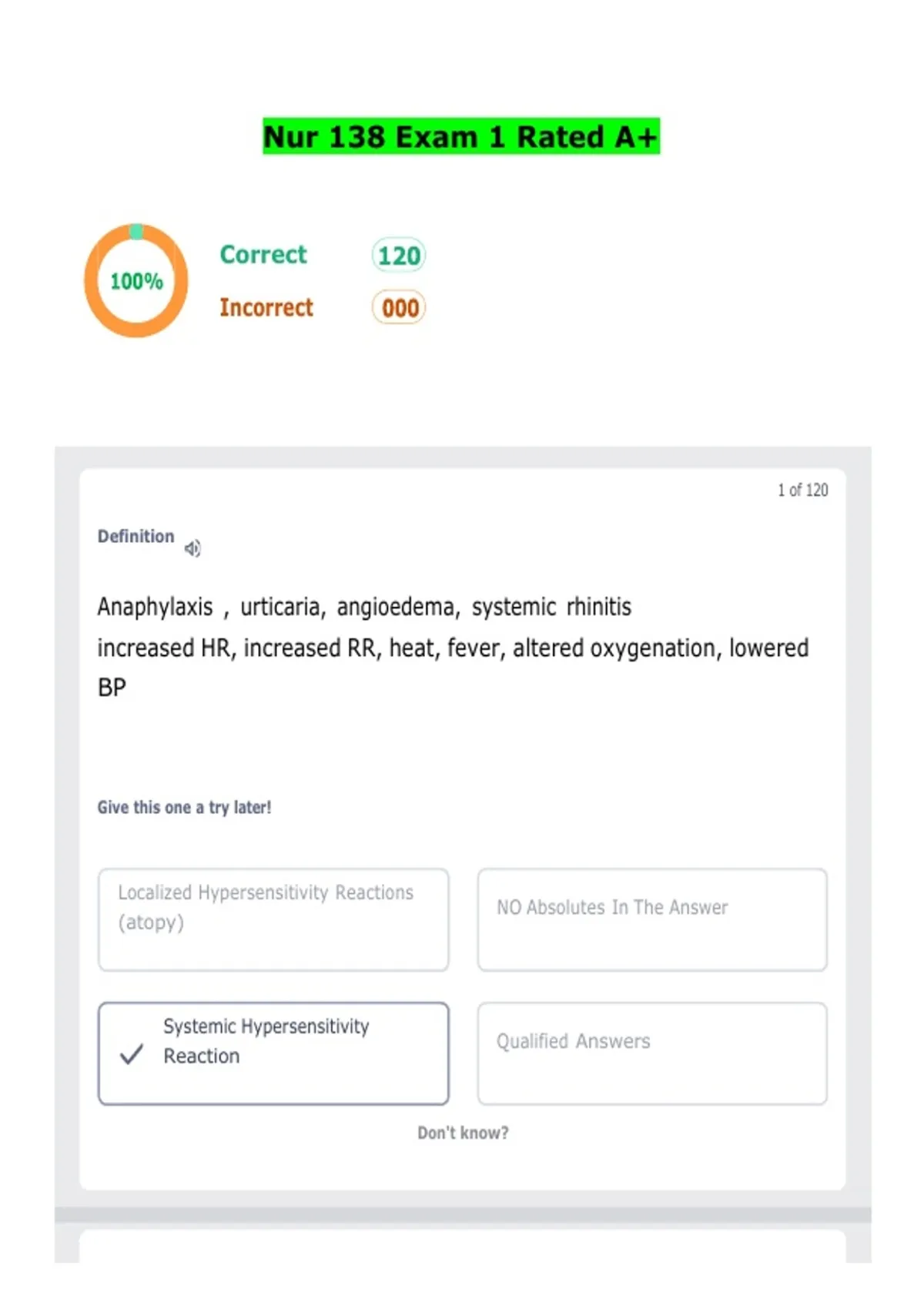This screenshot has height=1309, width=924.
Task: Click the Correct label
Action: click(x=263, y=254)
